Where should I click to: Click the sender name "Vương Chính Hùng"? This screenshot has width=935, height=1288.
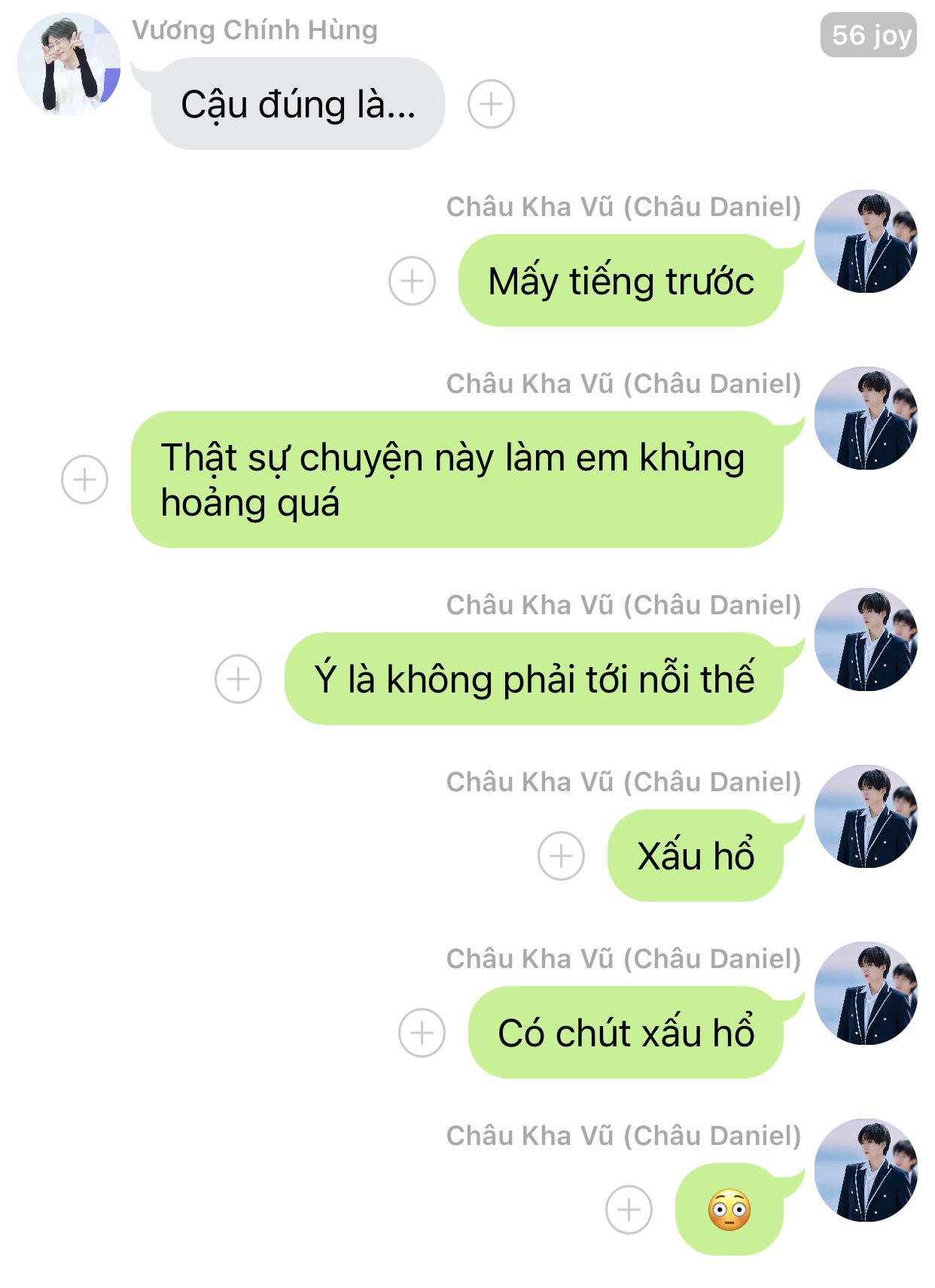click(255, 30)
